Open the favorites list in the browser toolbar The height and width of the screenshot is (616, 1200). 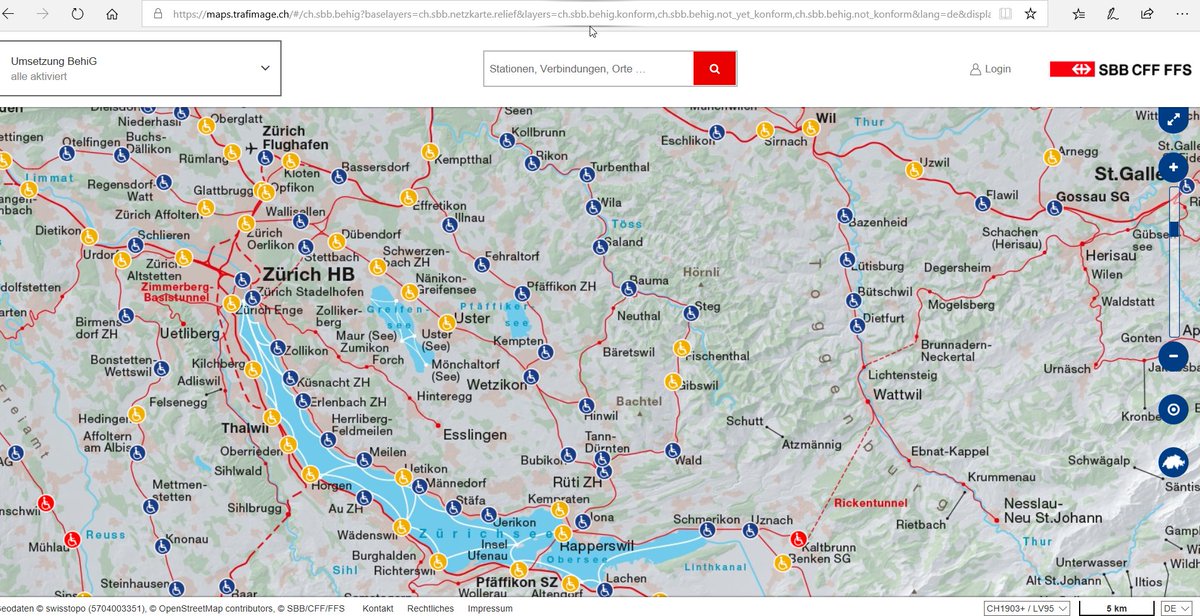point(1078,14)
